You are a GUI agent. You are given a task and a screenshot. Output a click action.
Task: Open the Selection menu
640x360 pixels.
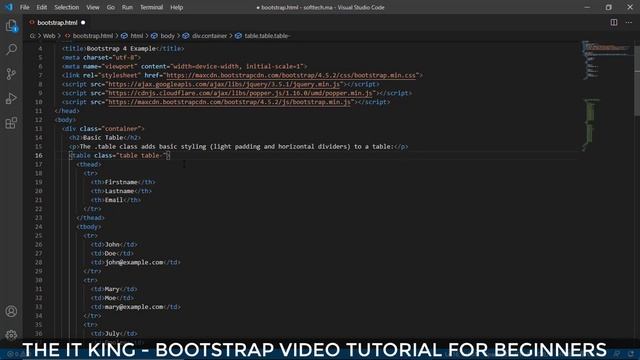point(67,7)
